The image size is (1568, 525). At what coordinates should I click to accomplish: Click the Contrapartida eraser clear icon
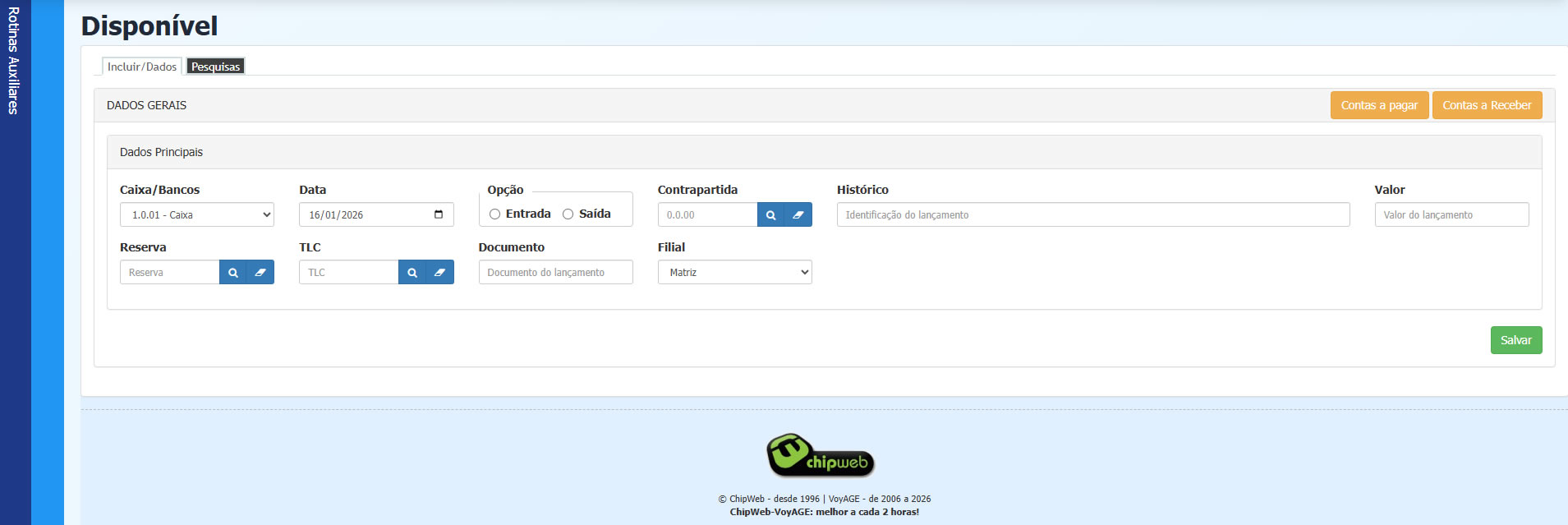pyautogui.click(x=798, y=215)
